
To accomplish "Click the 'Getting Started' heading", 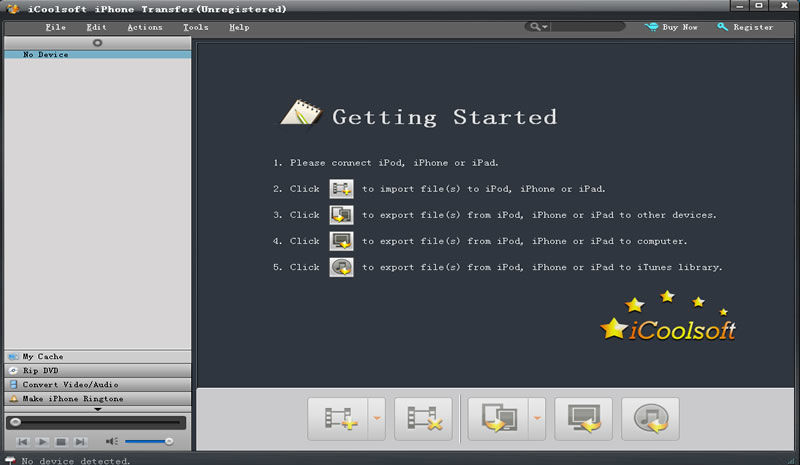I will coord(444,117).
